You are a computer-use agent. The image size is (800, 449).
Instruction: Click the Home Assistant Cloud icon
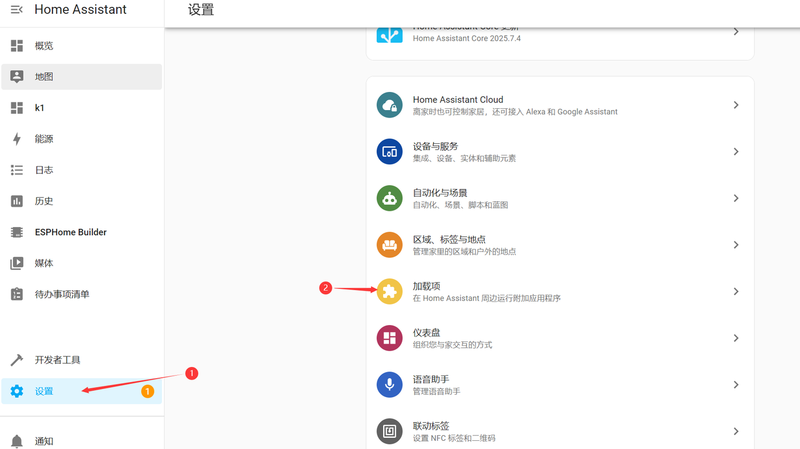(389, 105)
